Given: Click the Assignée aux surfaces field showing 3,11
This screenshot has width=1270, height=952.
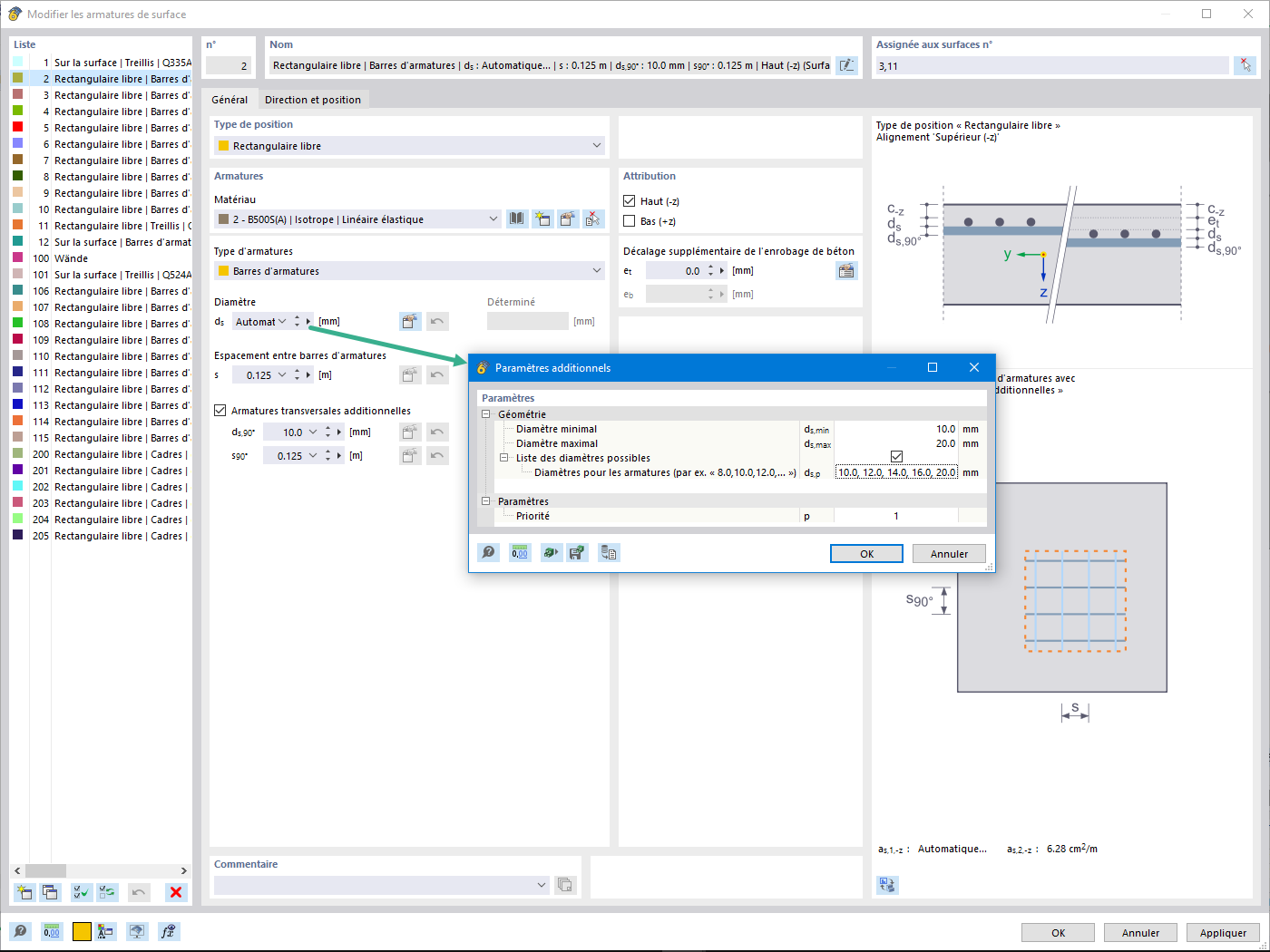Looking at the screenshot, I should [1052, 65].
